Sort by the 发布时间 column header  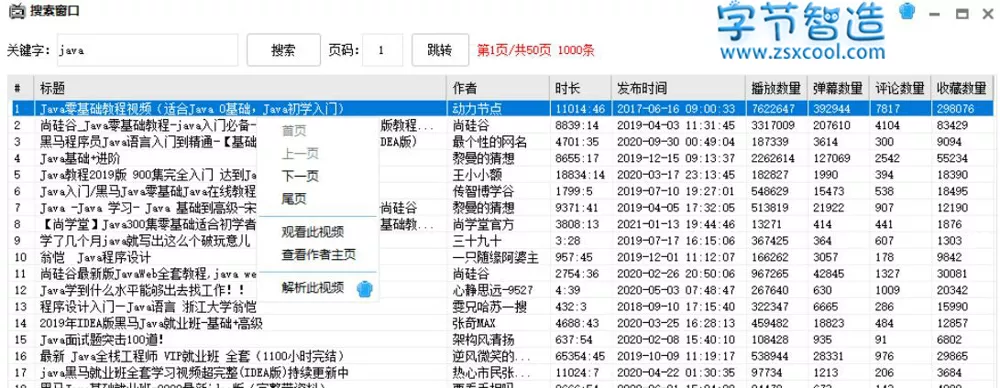(x=678, y=87)
